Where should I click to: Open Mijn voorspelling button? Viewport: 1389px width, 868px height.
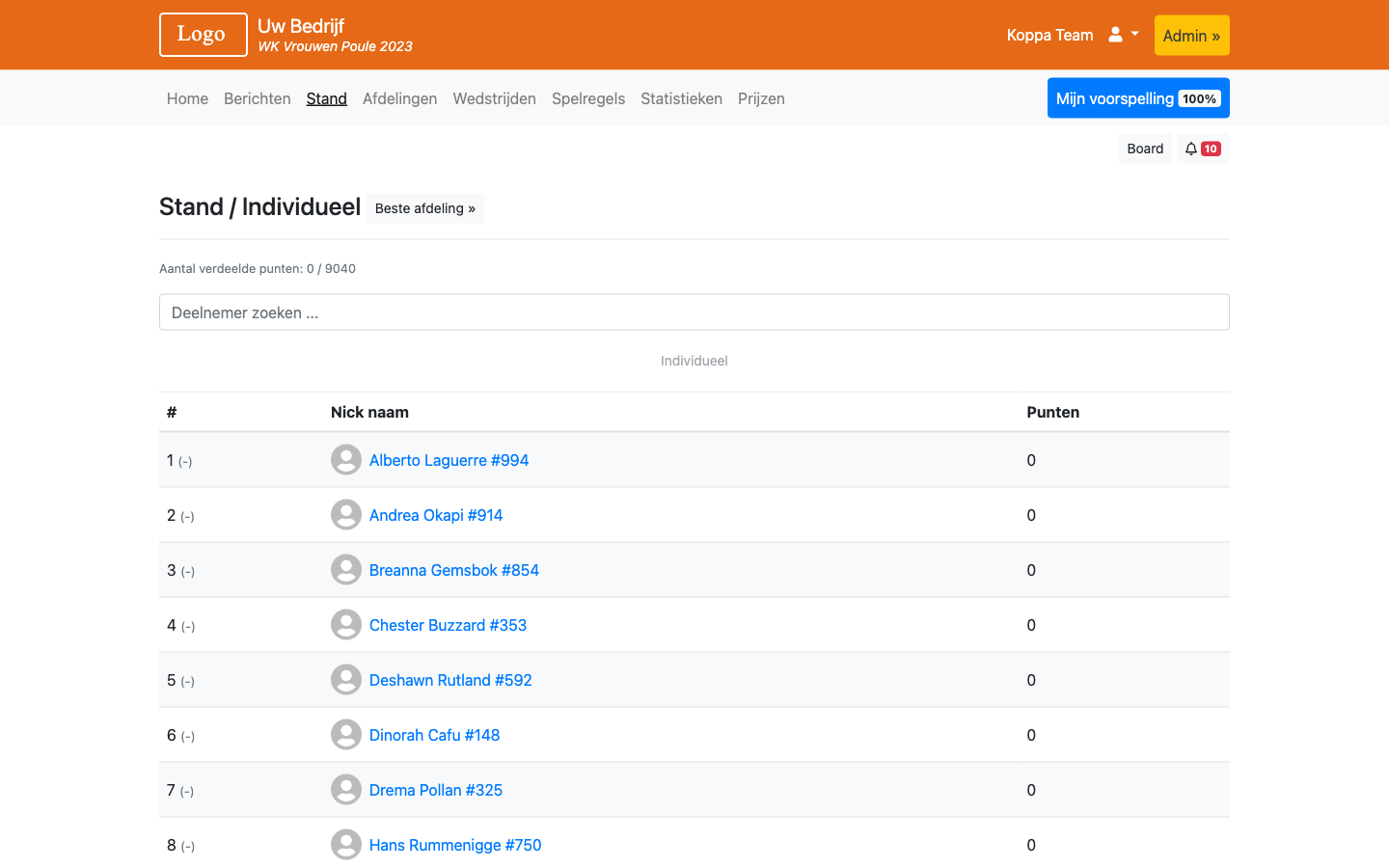coord(1138,98)
